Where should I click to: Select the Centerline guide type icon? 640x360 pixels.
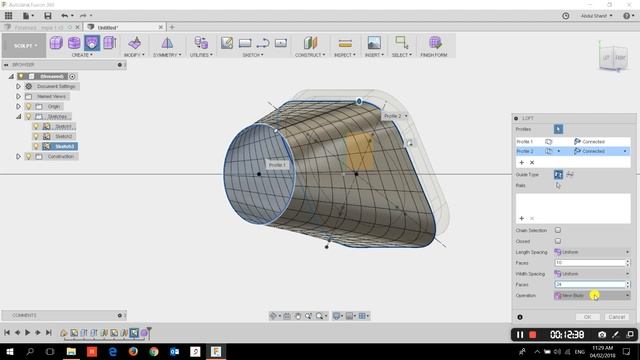coord(570,175)
